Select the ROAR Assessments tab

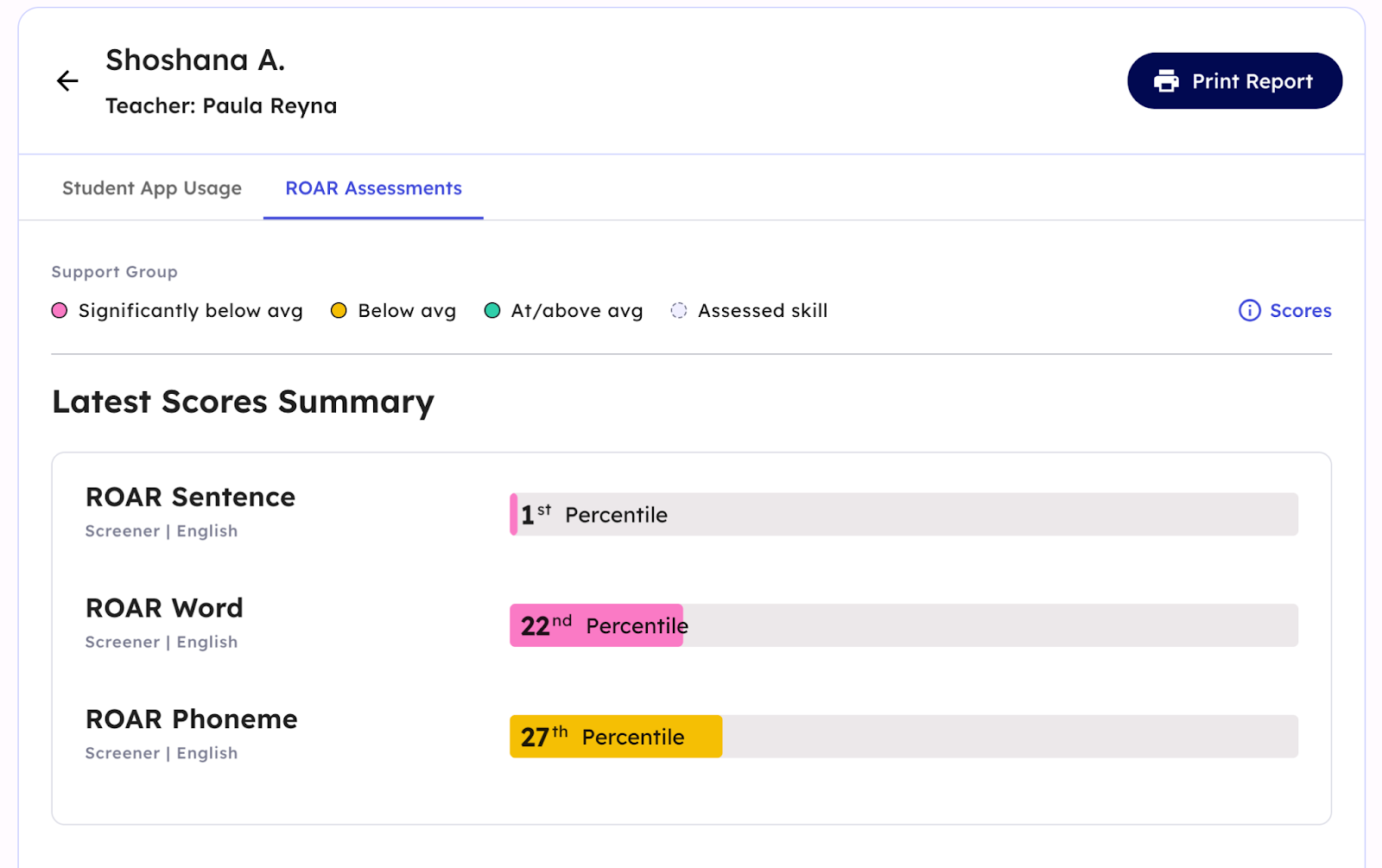click(373, 188)
